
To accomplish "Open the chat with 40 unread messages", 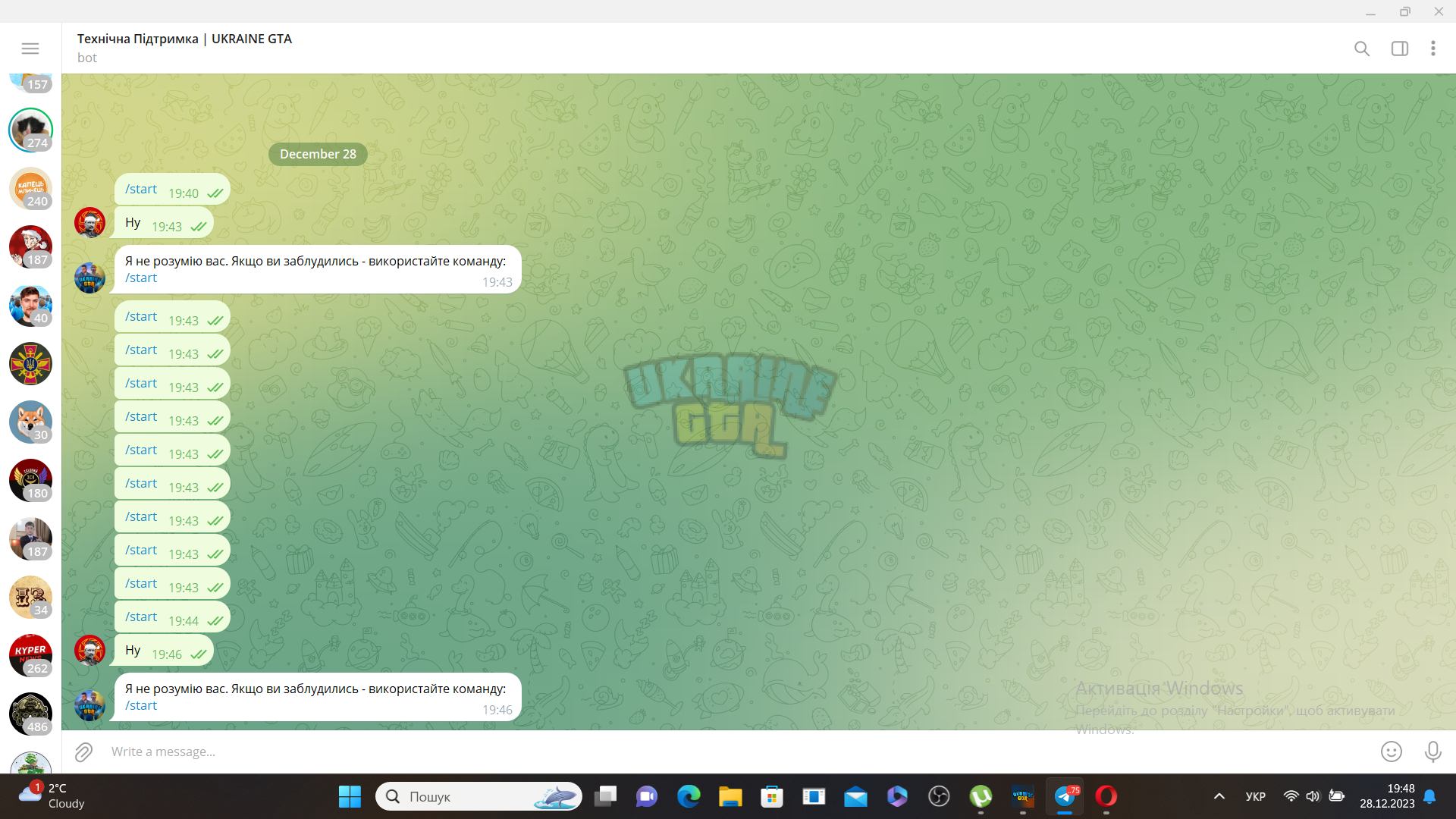I will pos(30,305).
